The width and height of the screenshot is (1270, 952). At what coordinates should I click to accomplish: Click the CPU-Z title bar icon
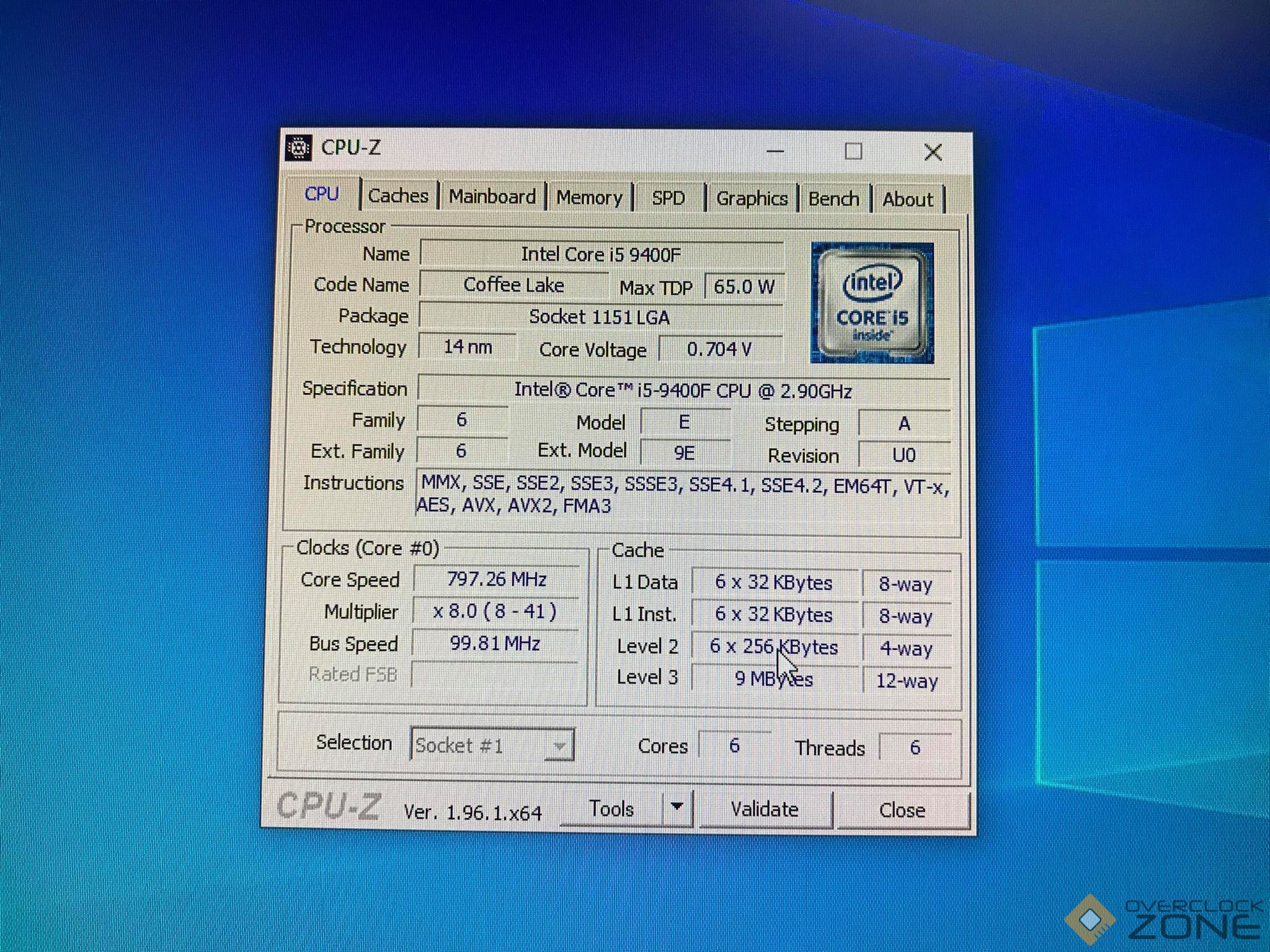(x=299, y=148)
